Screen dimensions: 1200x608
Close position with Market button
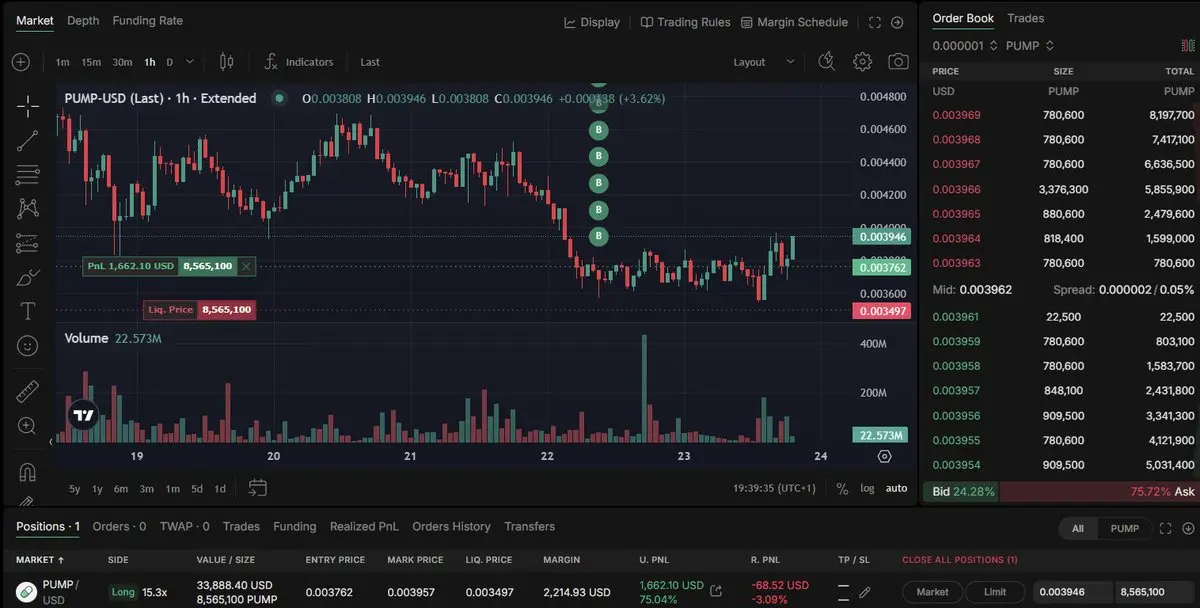tap(933, 592)
